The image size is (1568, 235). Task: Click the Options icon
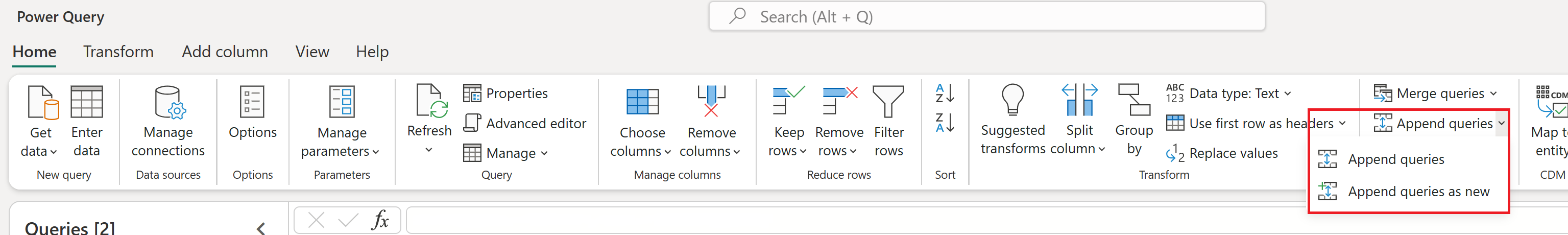(x=252, y=102)
